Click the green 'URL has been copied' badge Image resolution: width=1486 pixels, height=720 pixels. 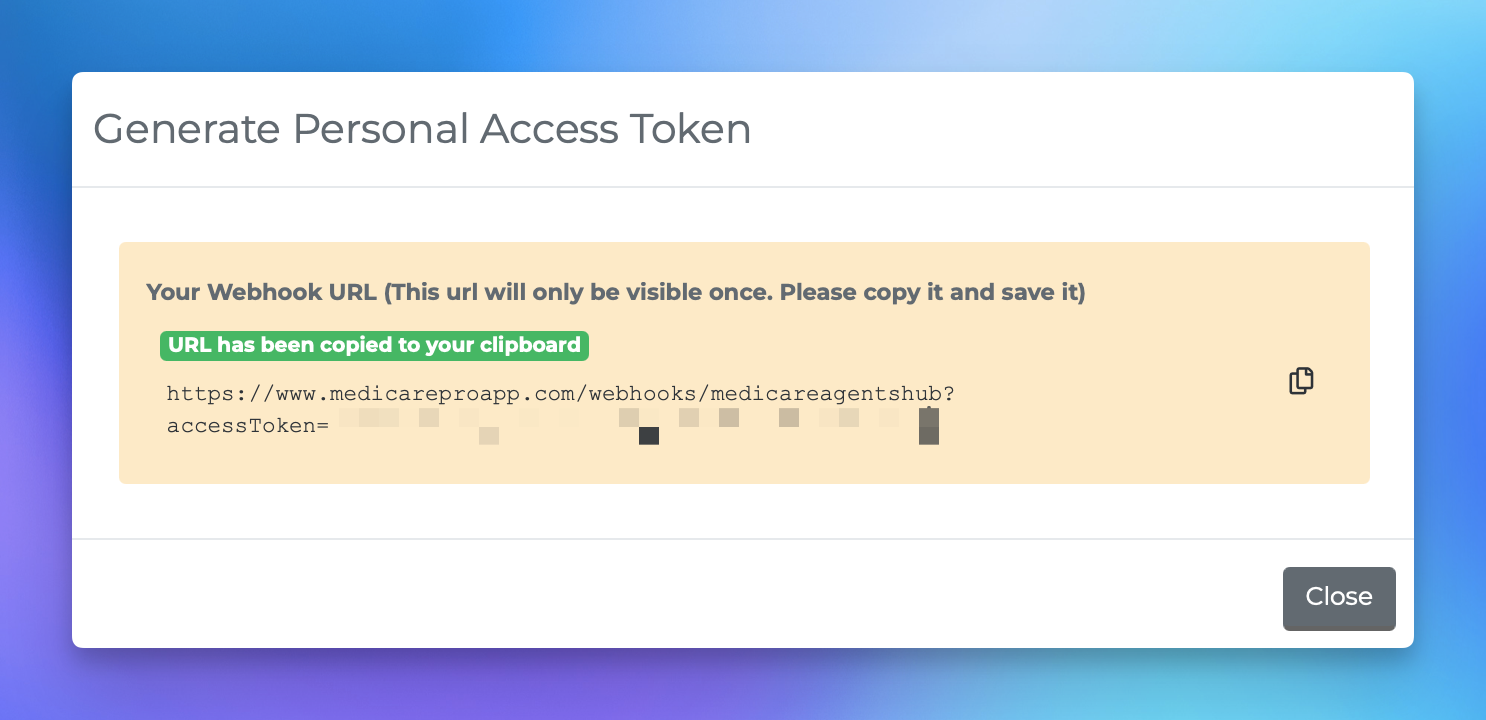tap(374, 346)
